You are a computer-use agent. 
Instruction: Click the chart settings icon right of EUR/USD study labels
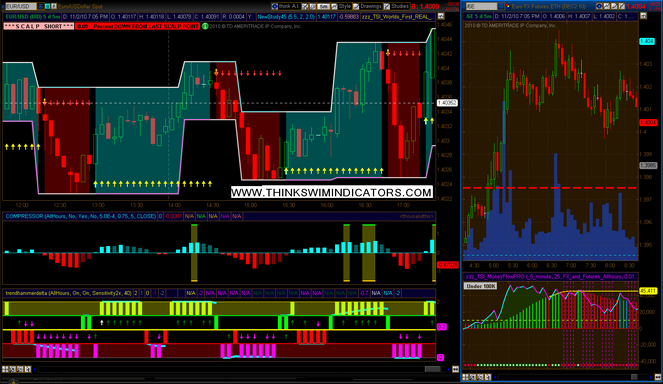click(441, 16)
